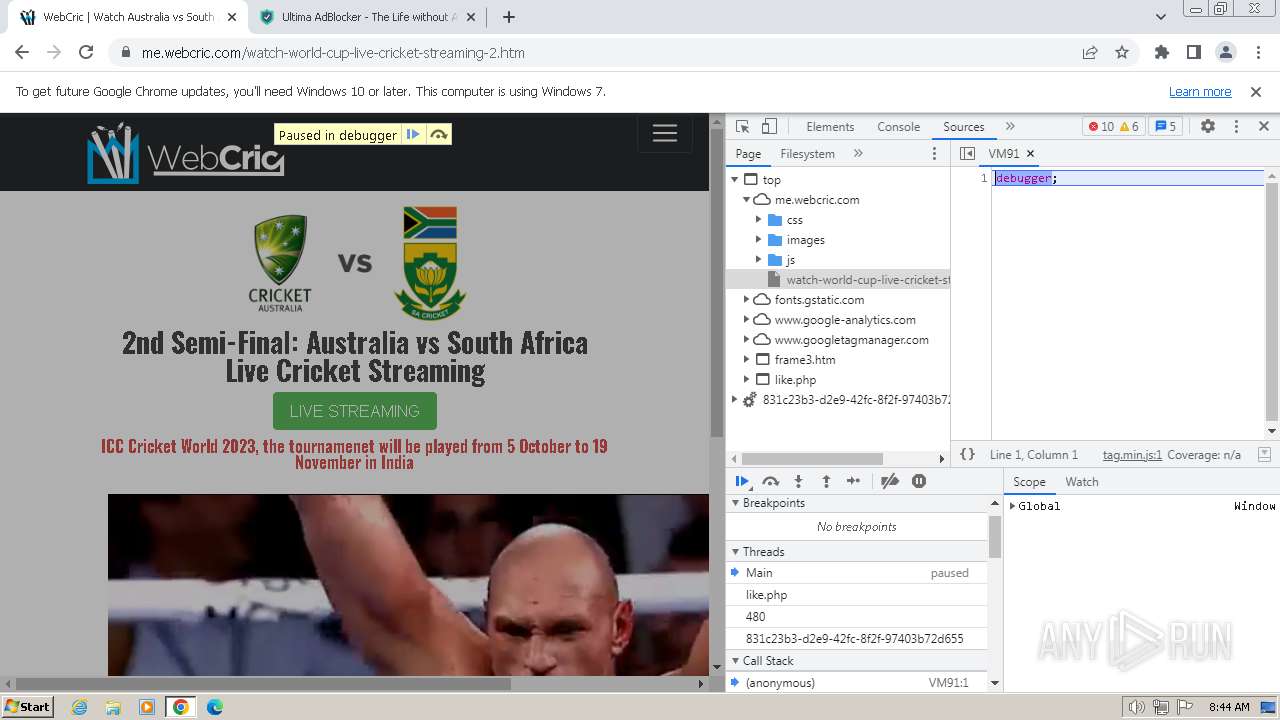Open navigator pane more options menu
This screenshot has height=720, width=1280.
point(935,153)
